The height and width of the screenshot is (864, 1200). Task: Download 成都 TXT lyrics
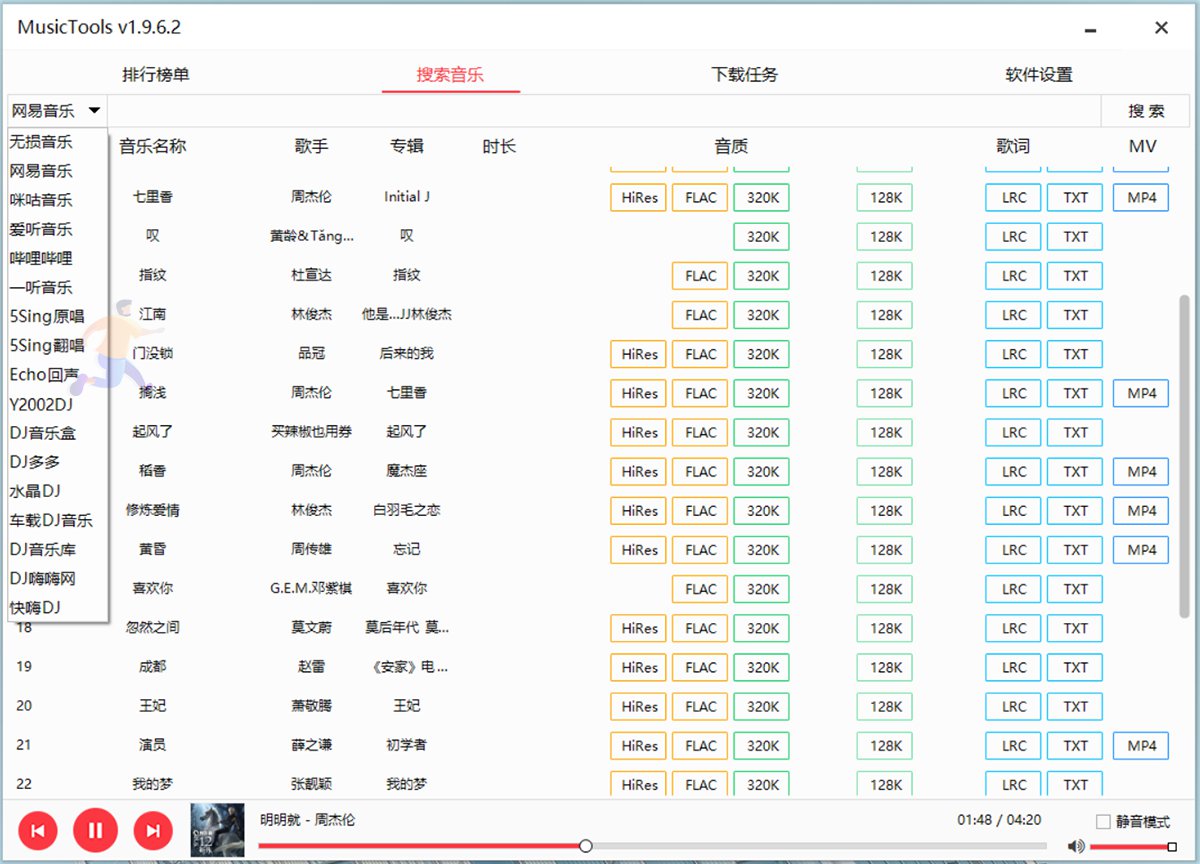click(1075, 667)
